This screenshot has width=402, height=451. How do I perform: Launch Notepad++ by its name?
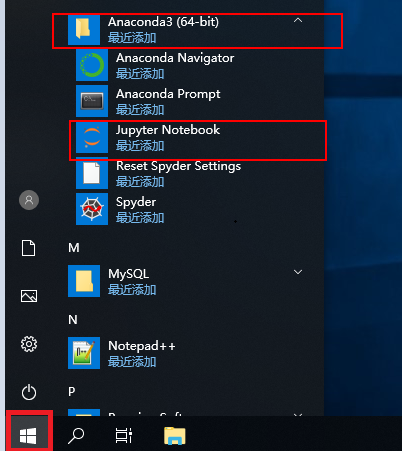(x=142, y=346)
